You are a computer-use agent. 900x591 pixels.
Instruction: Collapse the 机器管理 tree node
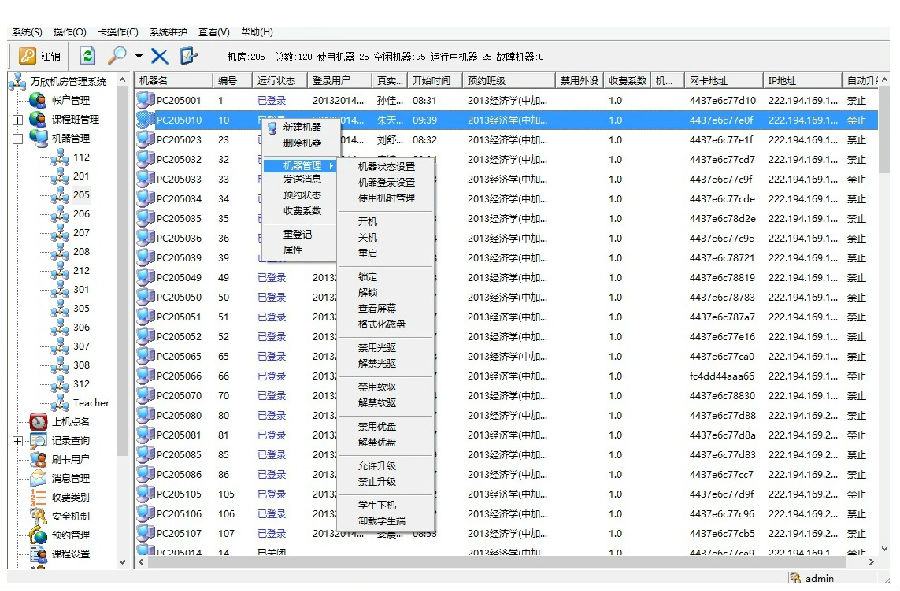pos(18,139)
